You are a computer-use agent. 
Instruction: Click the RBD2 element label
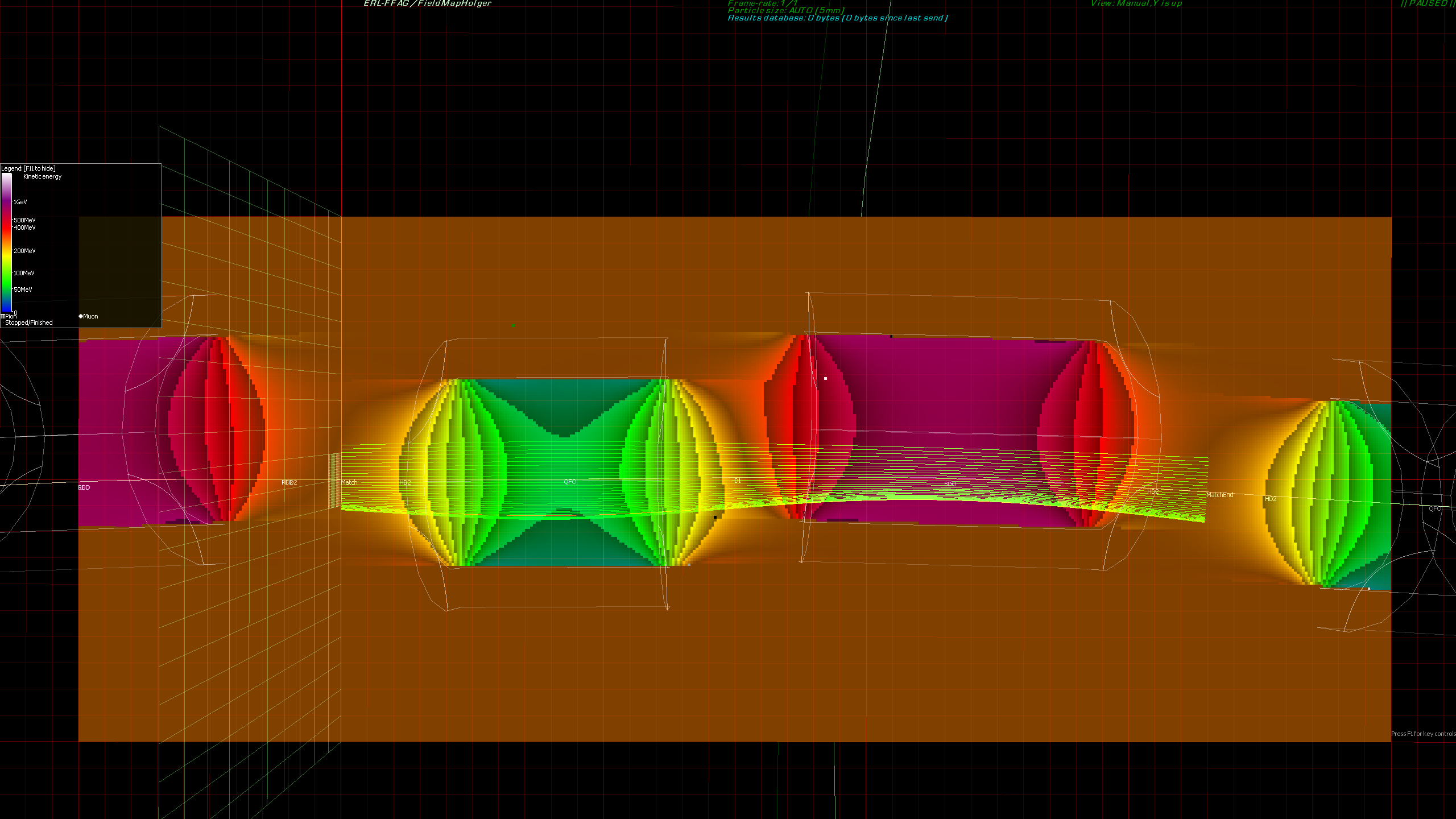pos(289,482)
